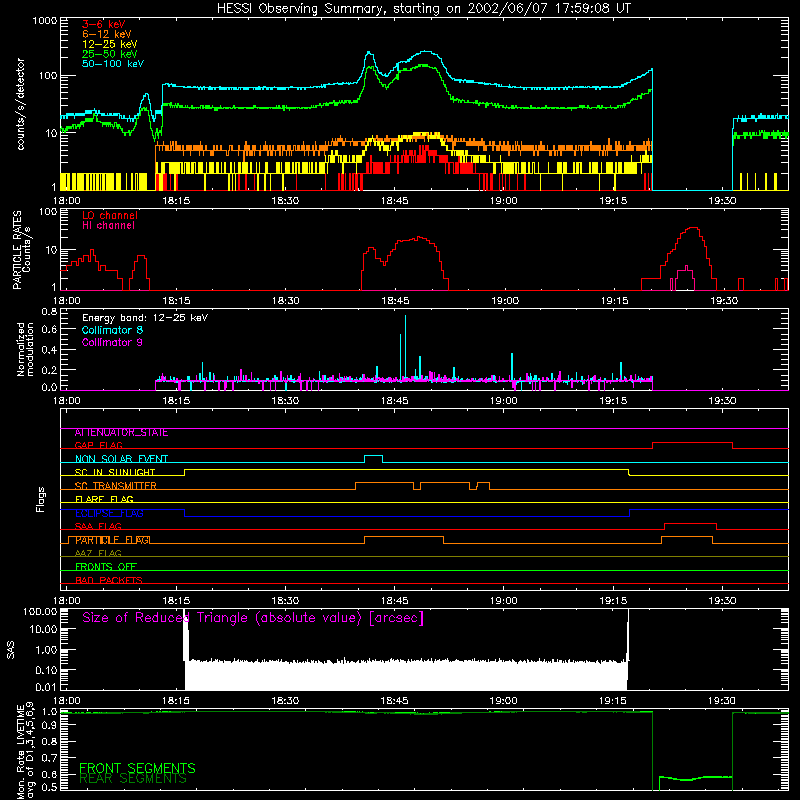Select the 3-6 keV legend entry

pos(104,24)
